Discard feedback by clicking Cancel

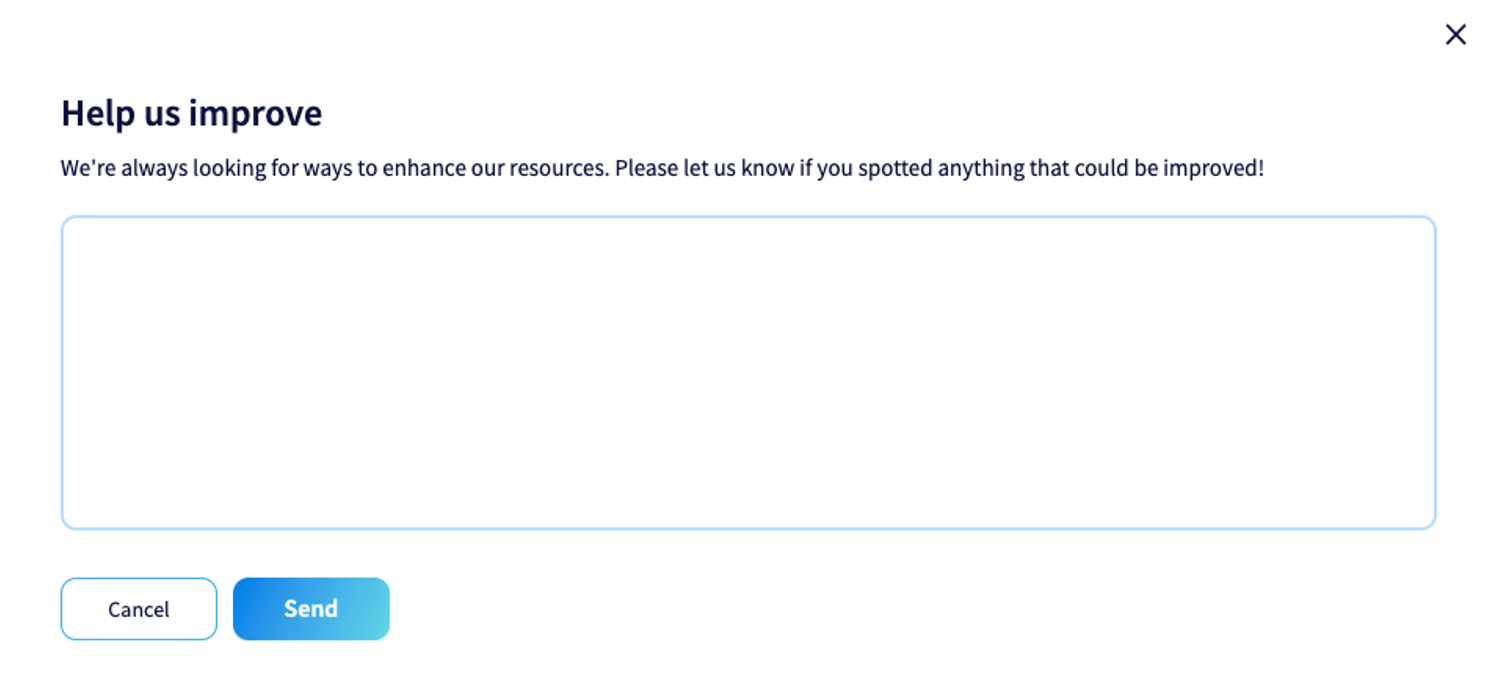pos(138,609)
